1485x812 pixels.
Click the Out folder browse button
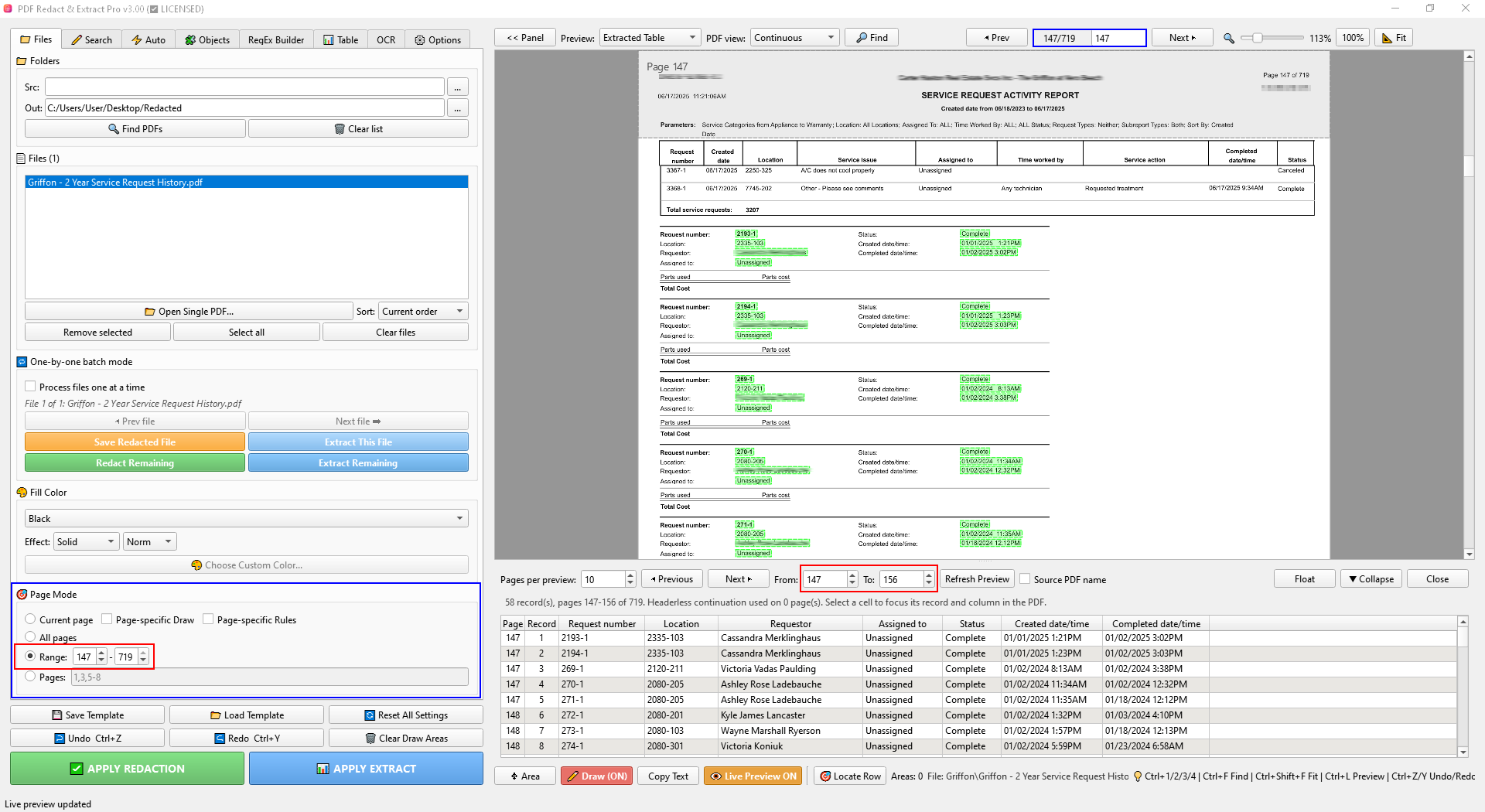coord(458,108)
